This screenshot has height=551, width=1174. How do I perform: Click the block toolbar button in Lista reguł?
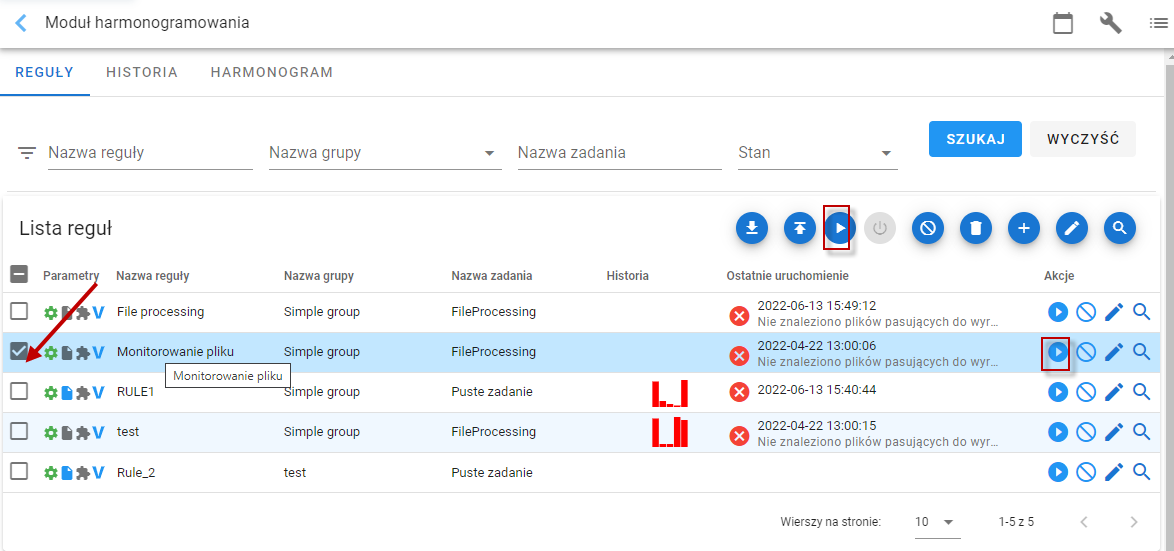(x=928, y=228)
